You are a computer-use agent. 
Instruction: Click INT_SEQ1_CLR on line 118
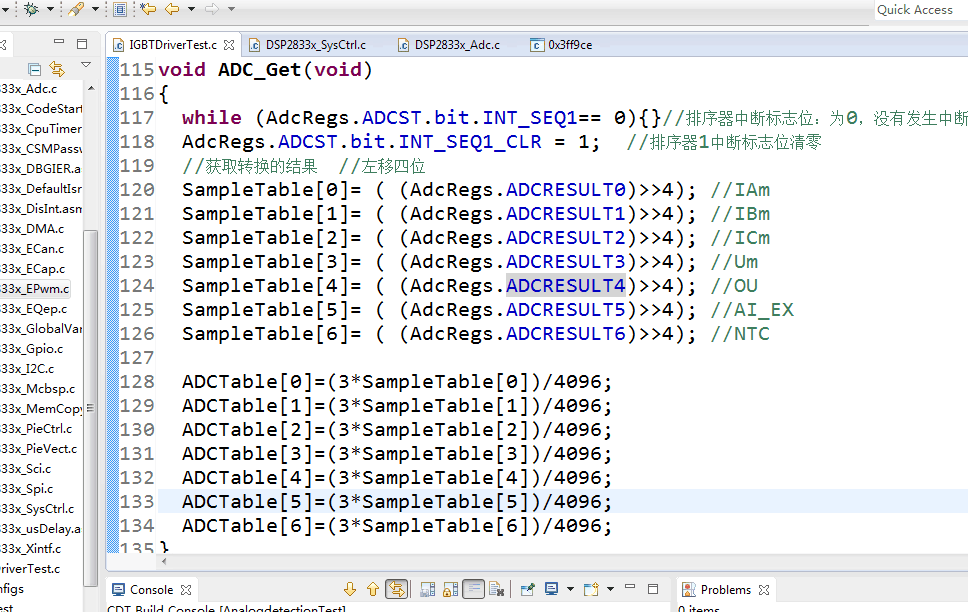click(x=470, y=141)
